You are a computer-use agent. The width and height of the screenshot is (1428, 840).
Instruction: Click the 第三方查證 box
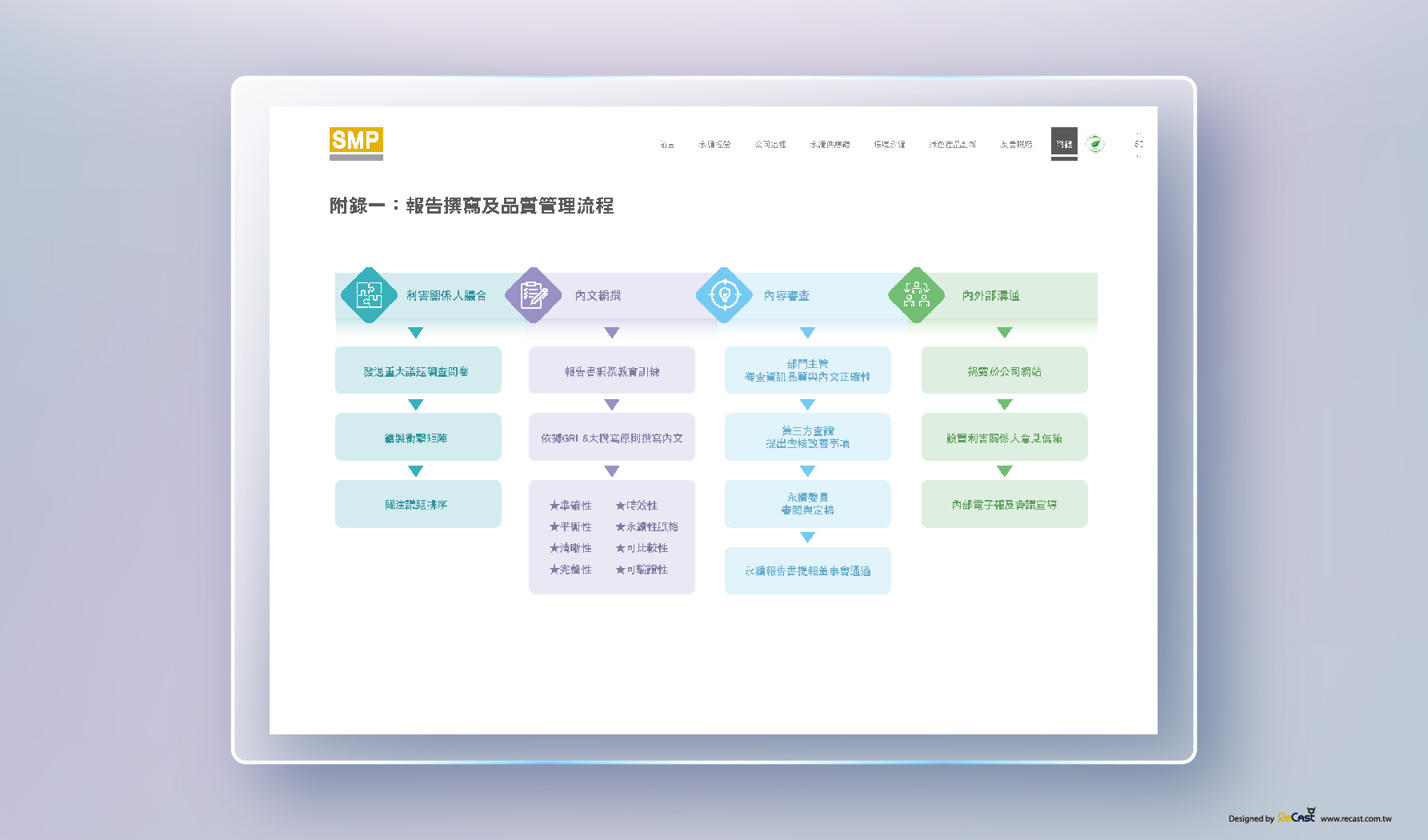808,437
